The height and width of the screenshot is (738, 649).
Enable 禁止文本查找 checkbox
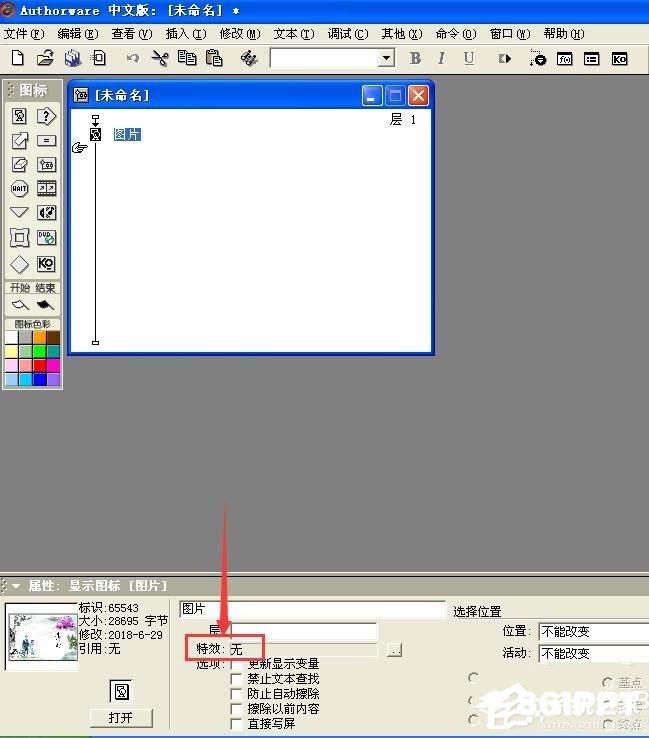coord(236,679)
